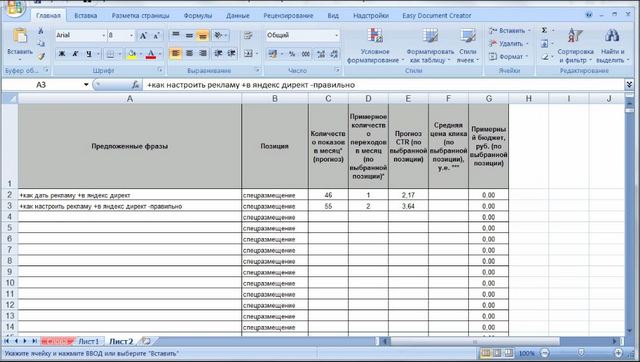
Task: Open the Выравнивание group dialog launcher
Action: tap(257, 71)
